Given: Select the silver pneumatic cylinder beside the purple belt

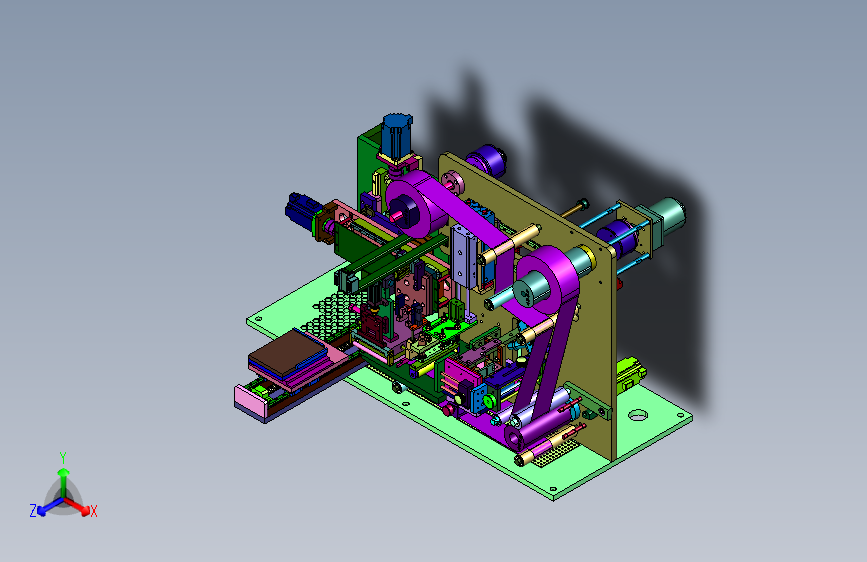Looking at the screenshot, I should tap(463, 256).
